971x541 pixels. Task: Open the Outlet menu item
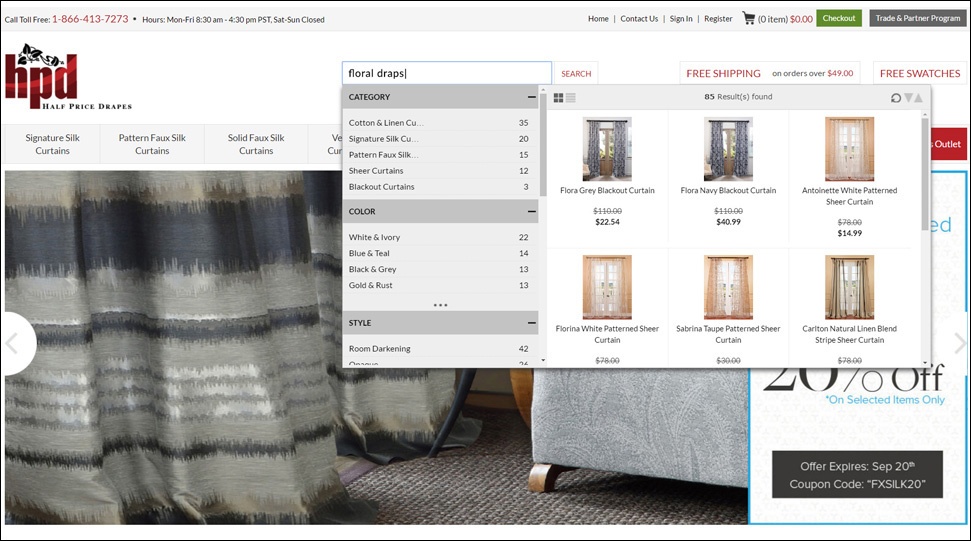click(947, 144)
